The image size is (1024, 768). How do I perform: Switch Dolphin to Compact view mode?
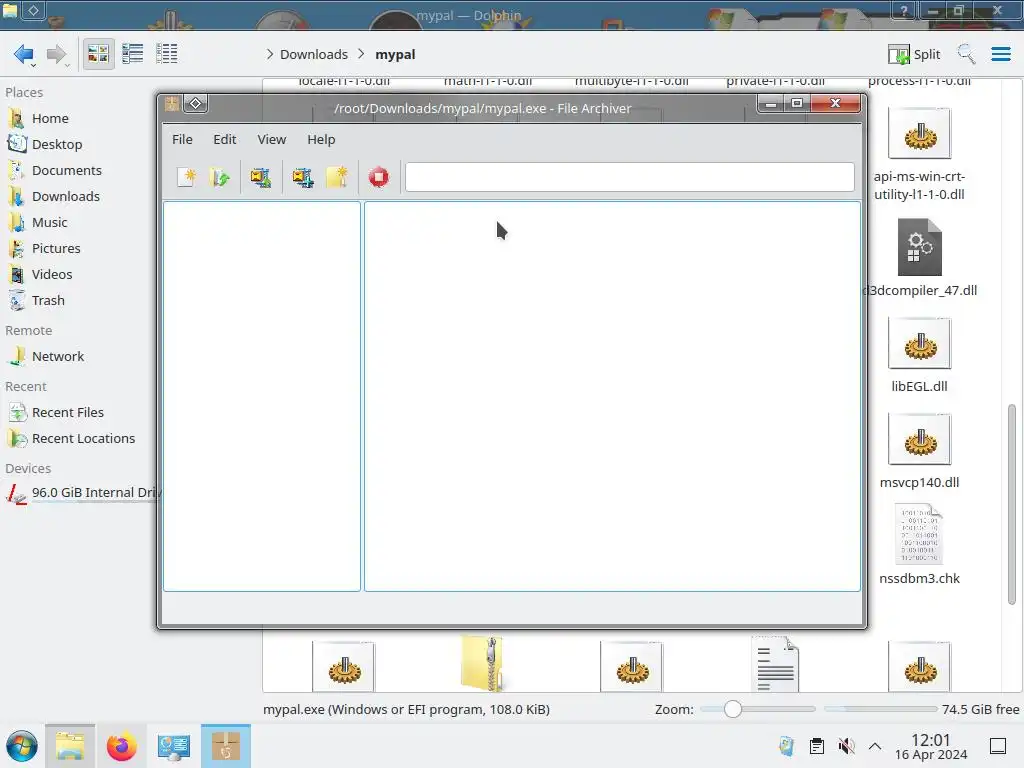pyautogui.click(x=133, y=54)
